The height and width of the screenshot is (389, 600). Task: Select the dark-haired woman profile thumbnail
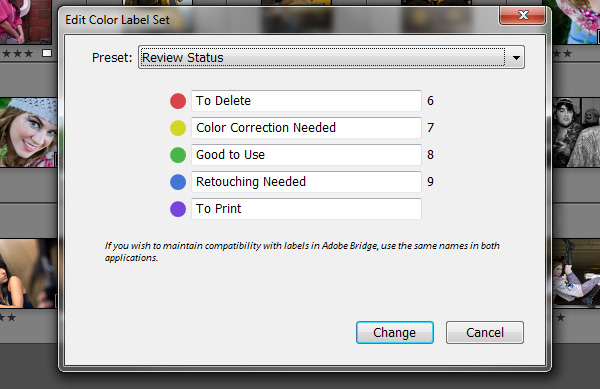(29, 273)
